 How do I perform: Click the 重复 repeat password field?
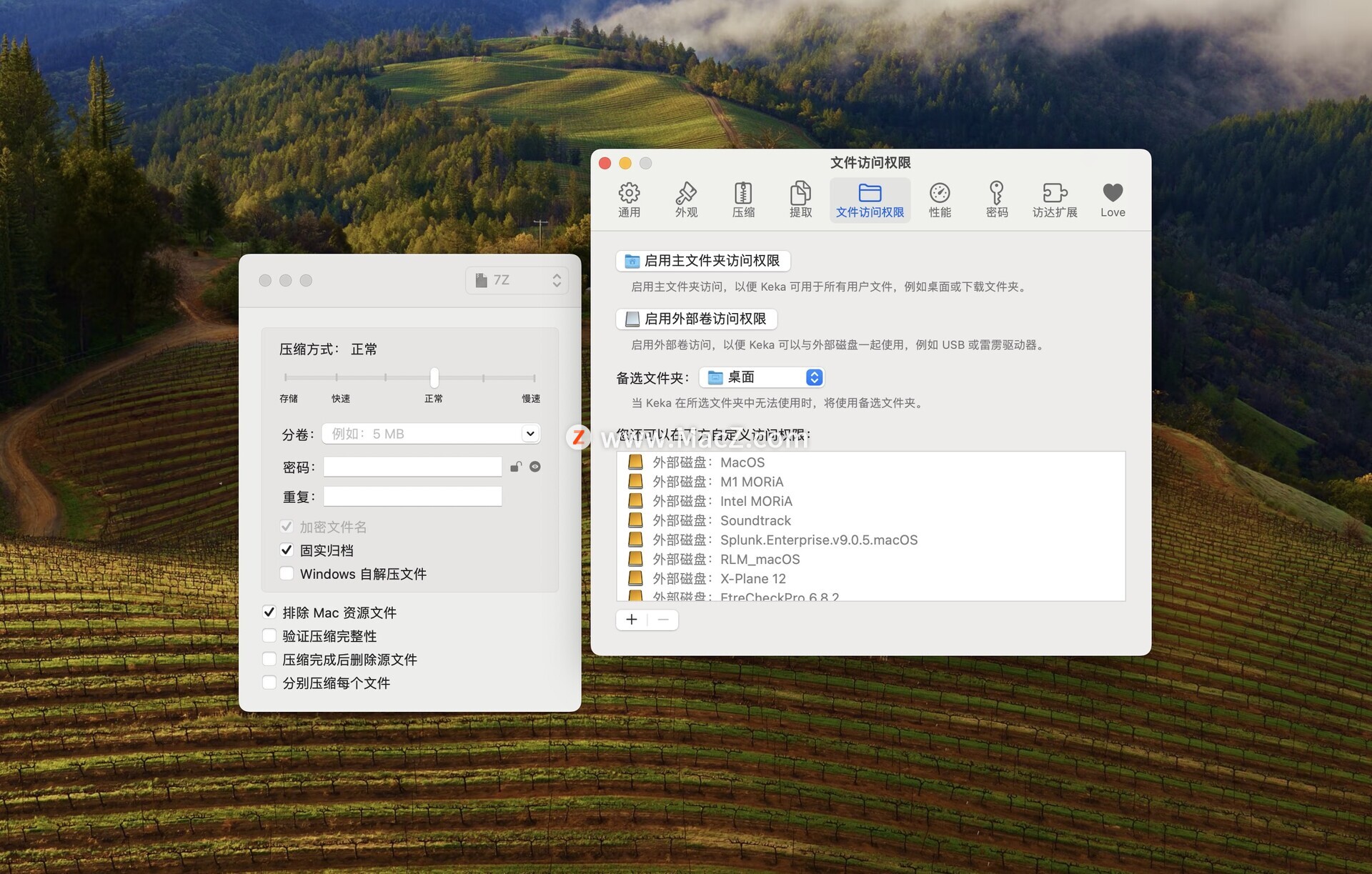(412, 496)
